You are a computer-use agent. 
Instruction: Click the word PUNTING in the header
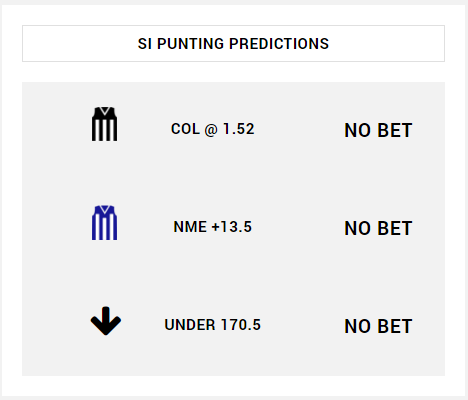(190, 44)
